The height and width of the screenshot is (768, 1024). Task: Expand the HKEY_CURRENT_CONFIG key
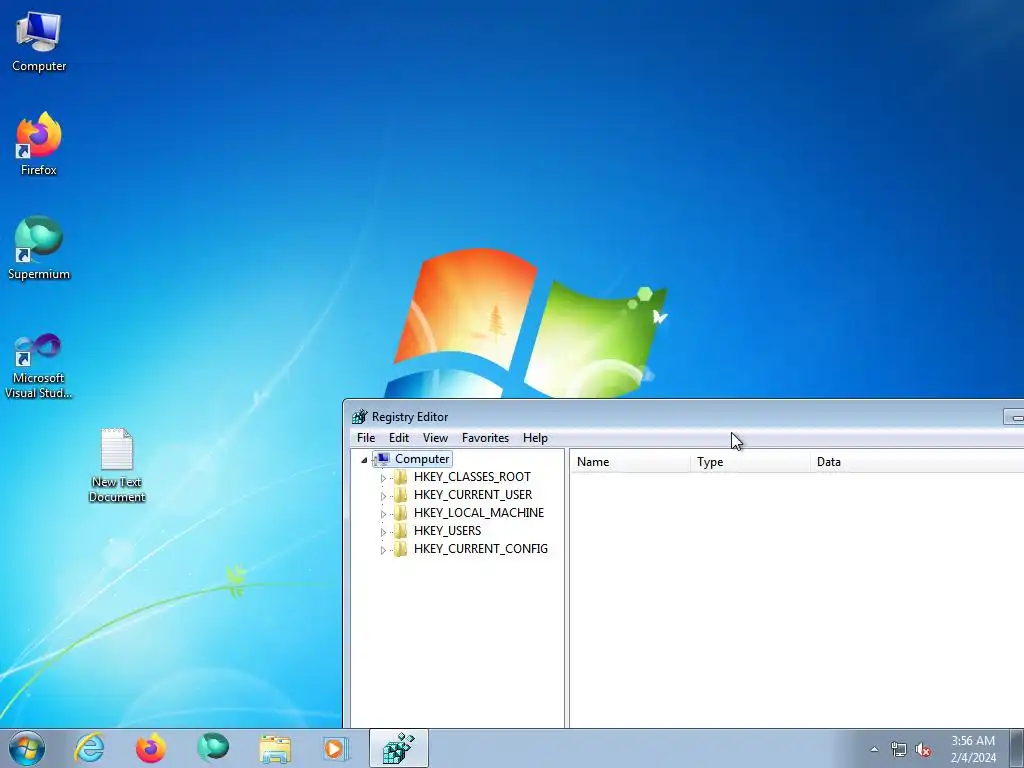(x=383, y=550)
